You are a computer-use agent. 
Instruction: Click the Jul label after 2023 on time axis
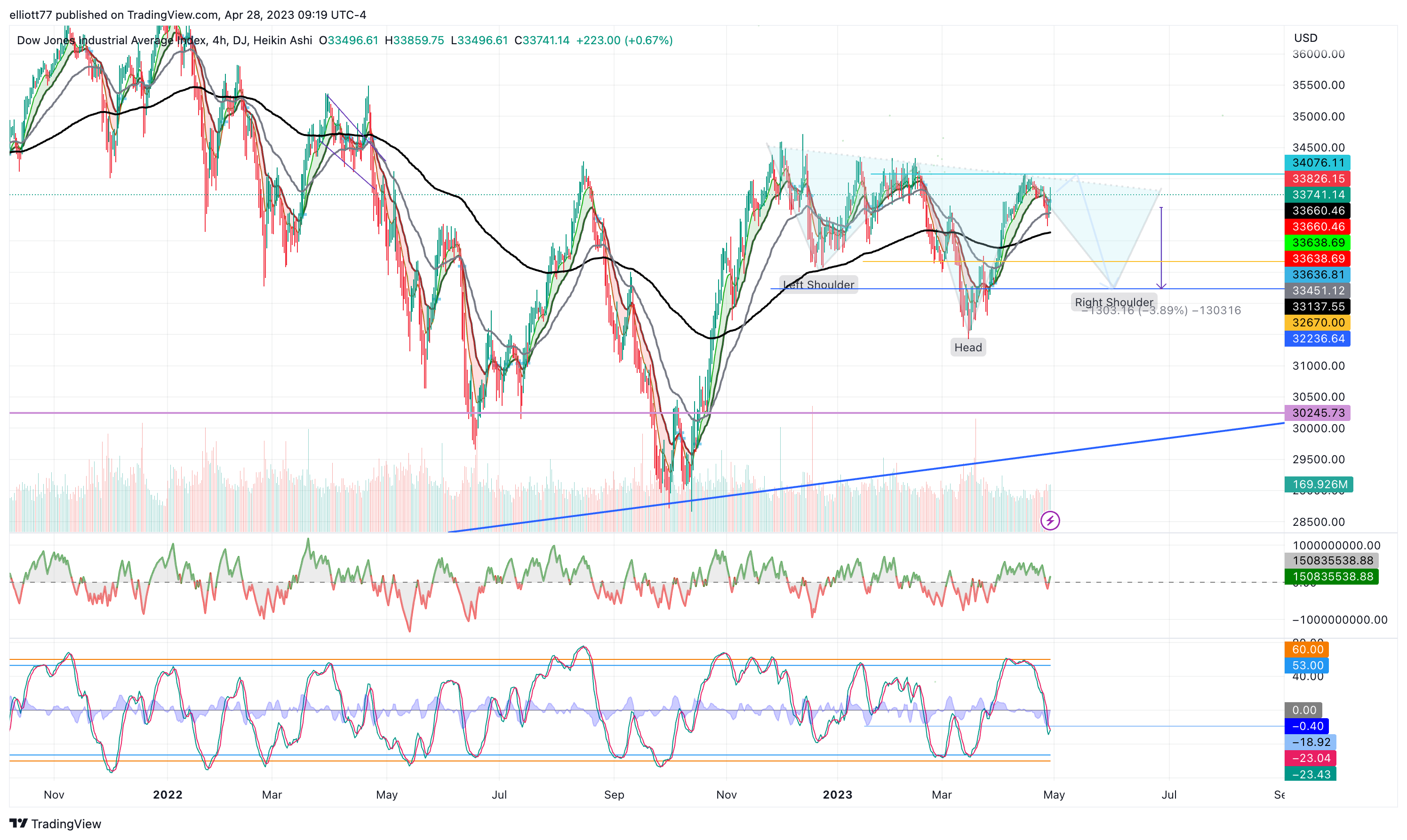tap(1168, 795)
